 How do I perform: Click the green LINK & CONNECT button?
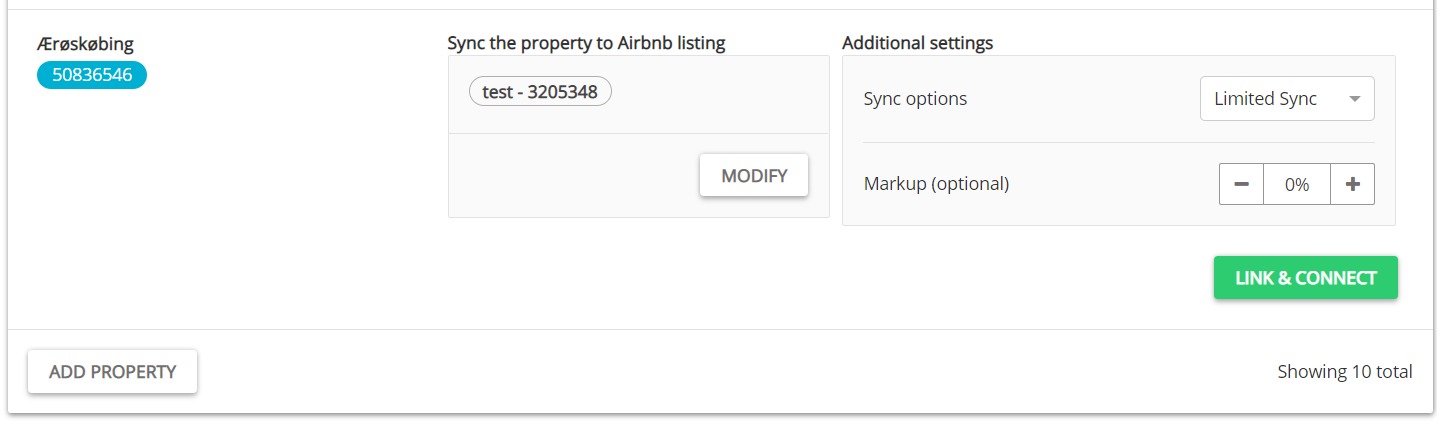pyautogui.click(x=1305, y=278)
